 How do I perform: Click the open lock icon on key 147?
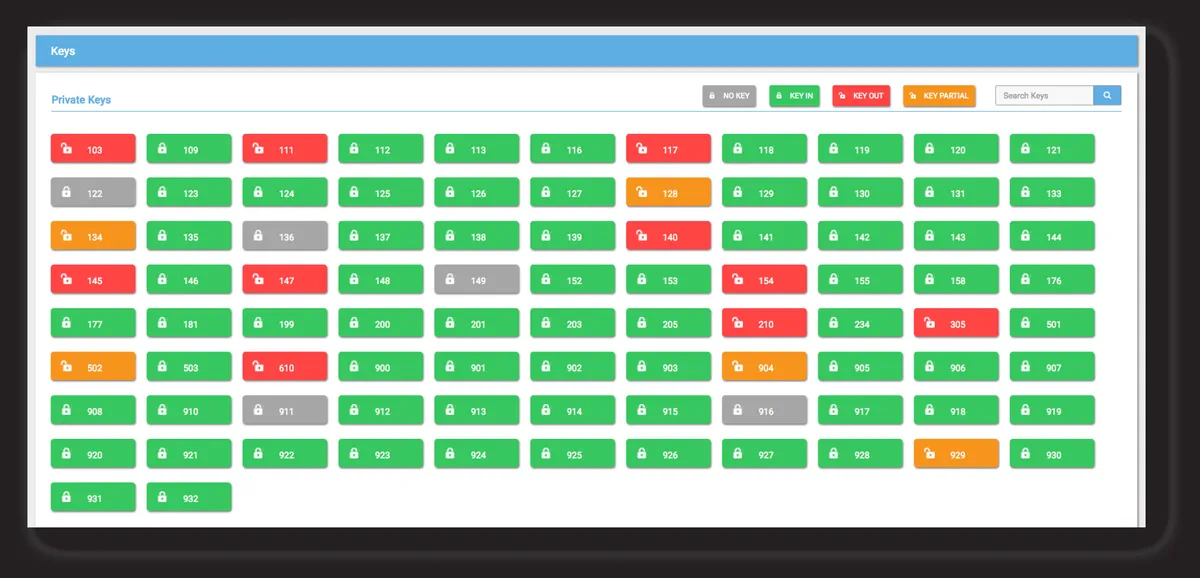(x=258, y=279)
